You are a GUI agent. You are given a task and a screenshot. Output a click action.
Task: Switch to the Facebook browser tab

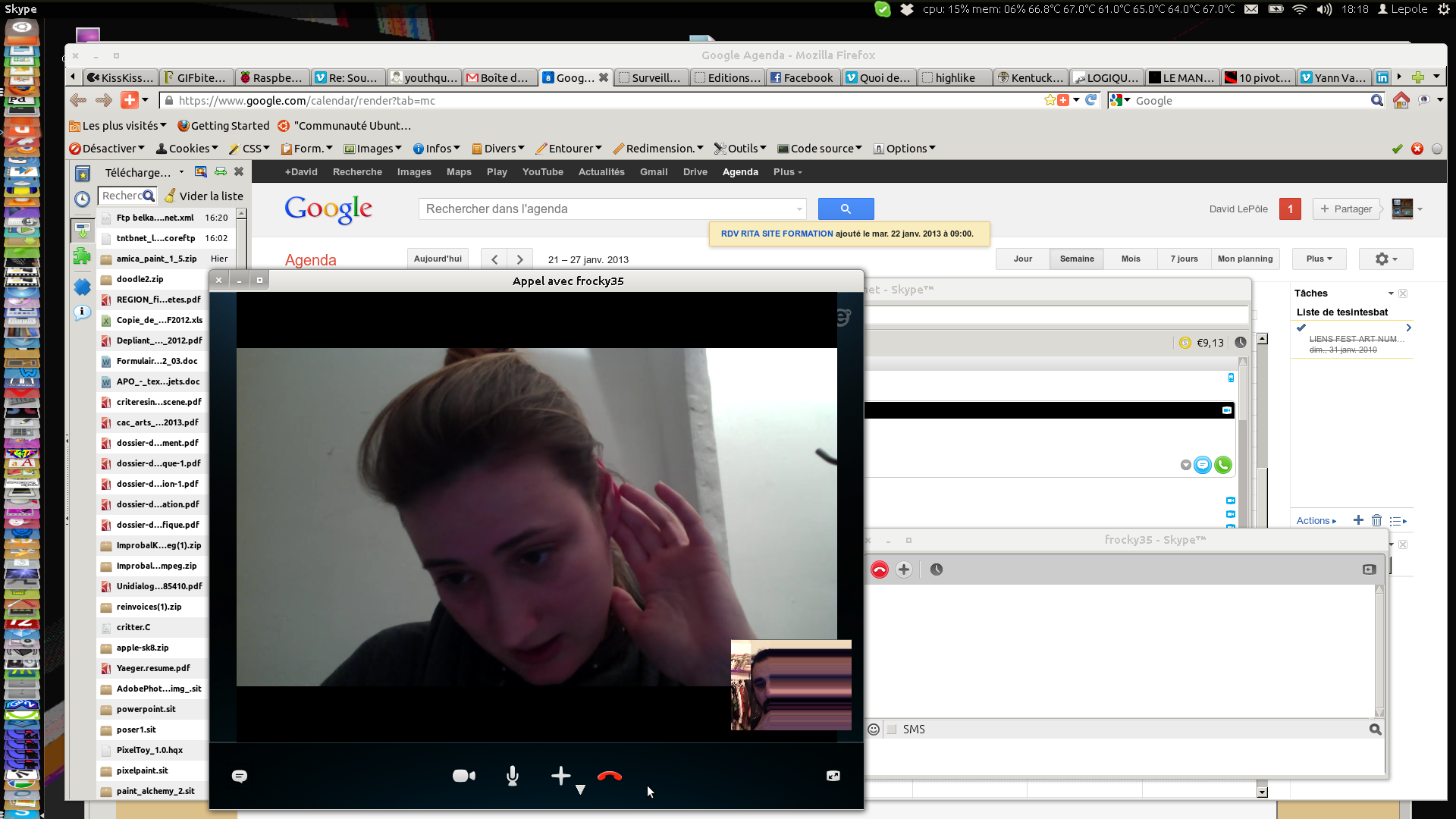coord(802,77)
